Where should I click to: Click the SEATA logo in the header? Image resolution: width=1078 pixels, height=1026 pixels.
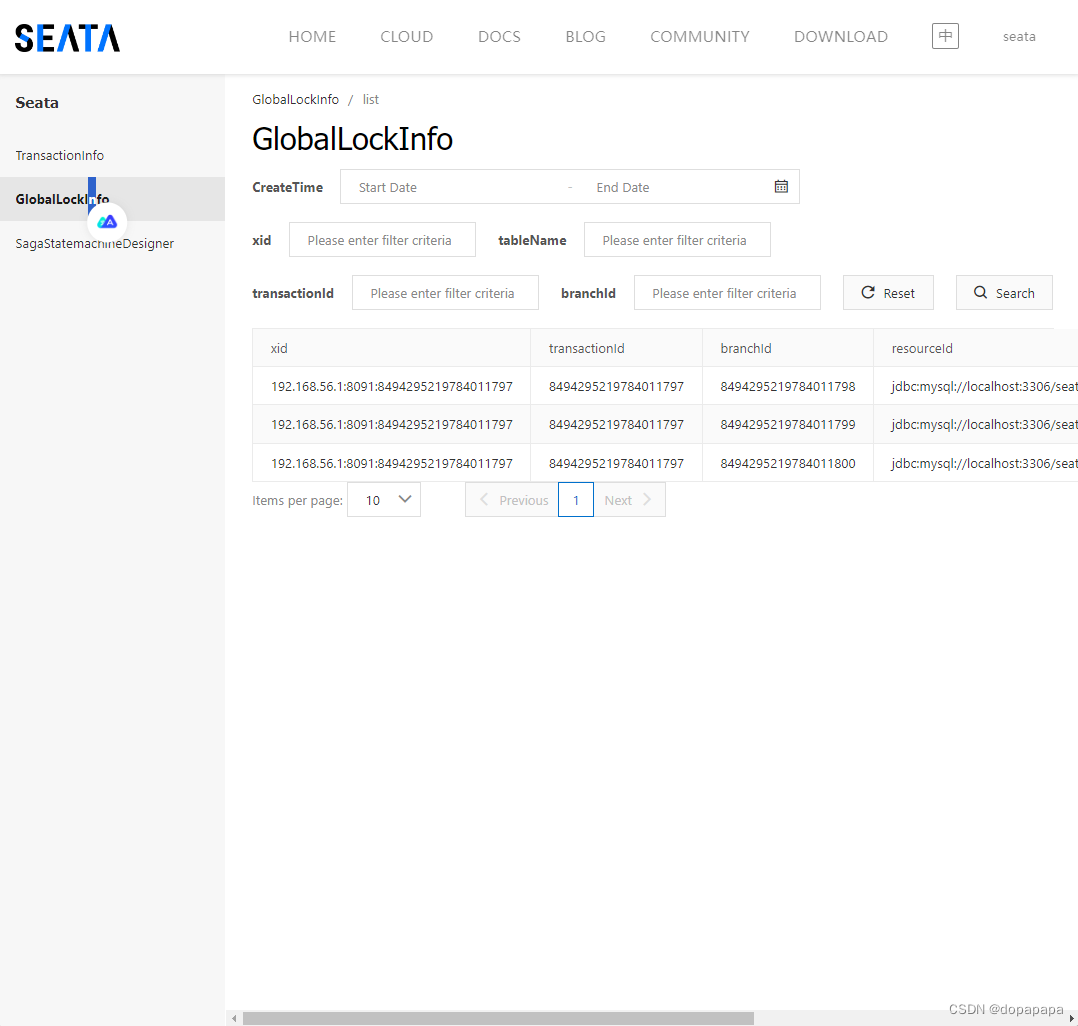tap(66, 37)
